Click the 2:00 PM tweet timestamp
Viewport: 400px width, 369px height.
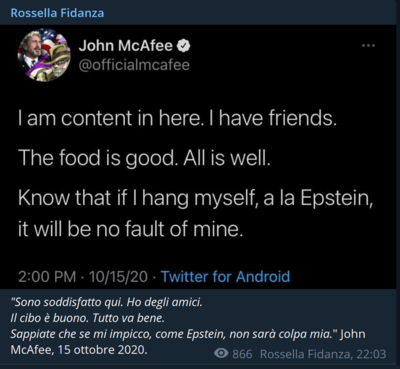click(x=47, y=277)
